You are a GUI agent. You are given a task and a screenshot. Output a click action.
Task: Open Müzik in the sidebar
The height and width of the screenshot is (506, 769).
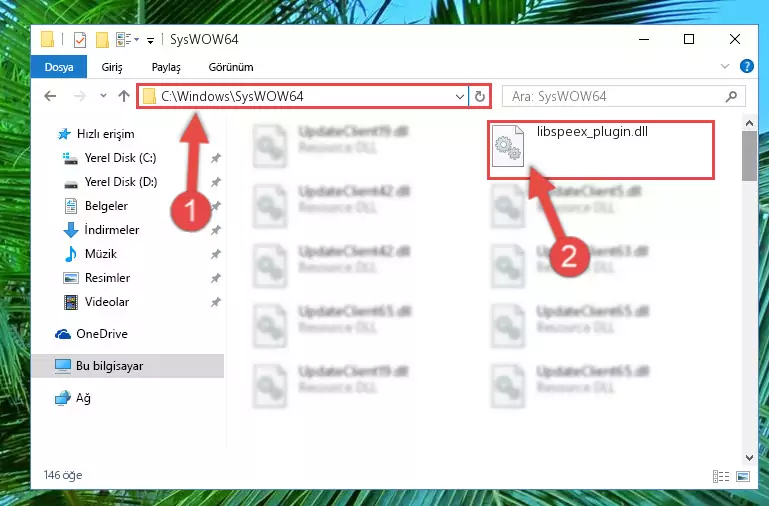pyautogui.click(x=90, y=254)
